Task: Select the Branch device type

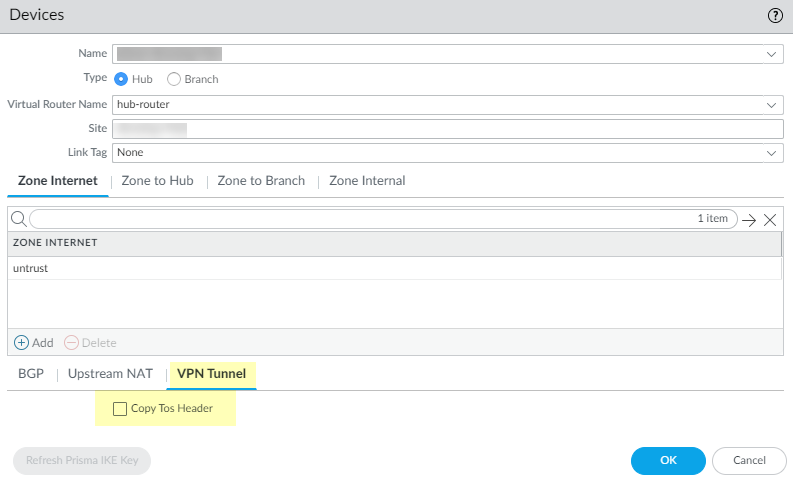Action: [174, 79]
